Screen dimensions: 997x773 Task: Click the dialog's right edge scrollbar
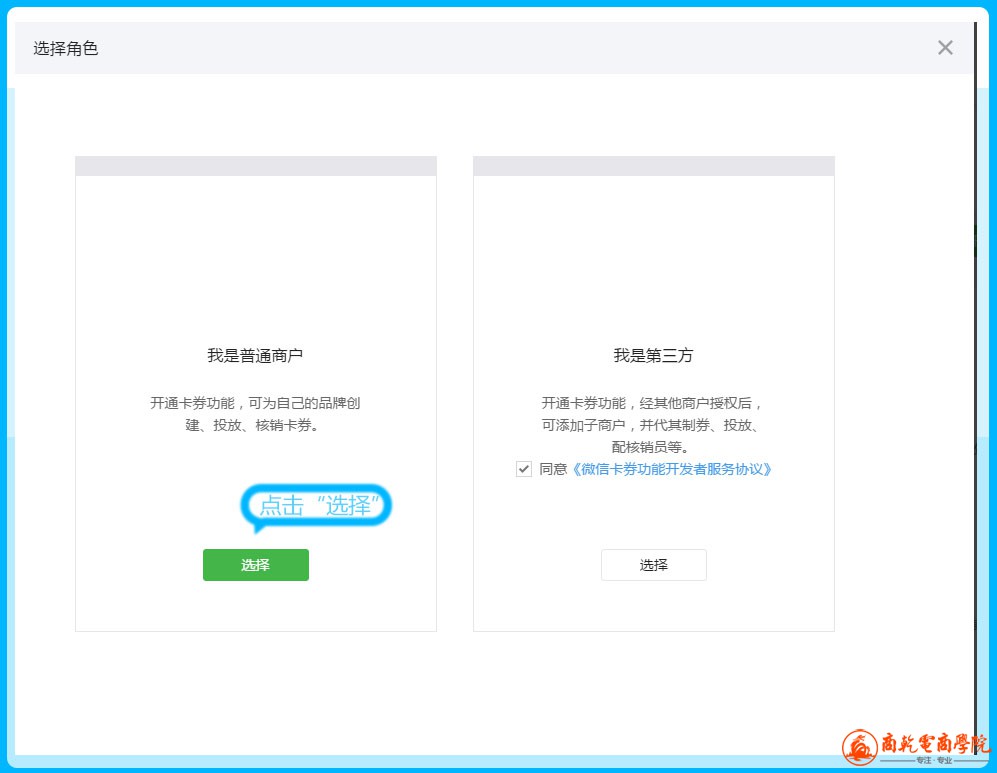975,400
